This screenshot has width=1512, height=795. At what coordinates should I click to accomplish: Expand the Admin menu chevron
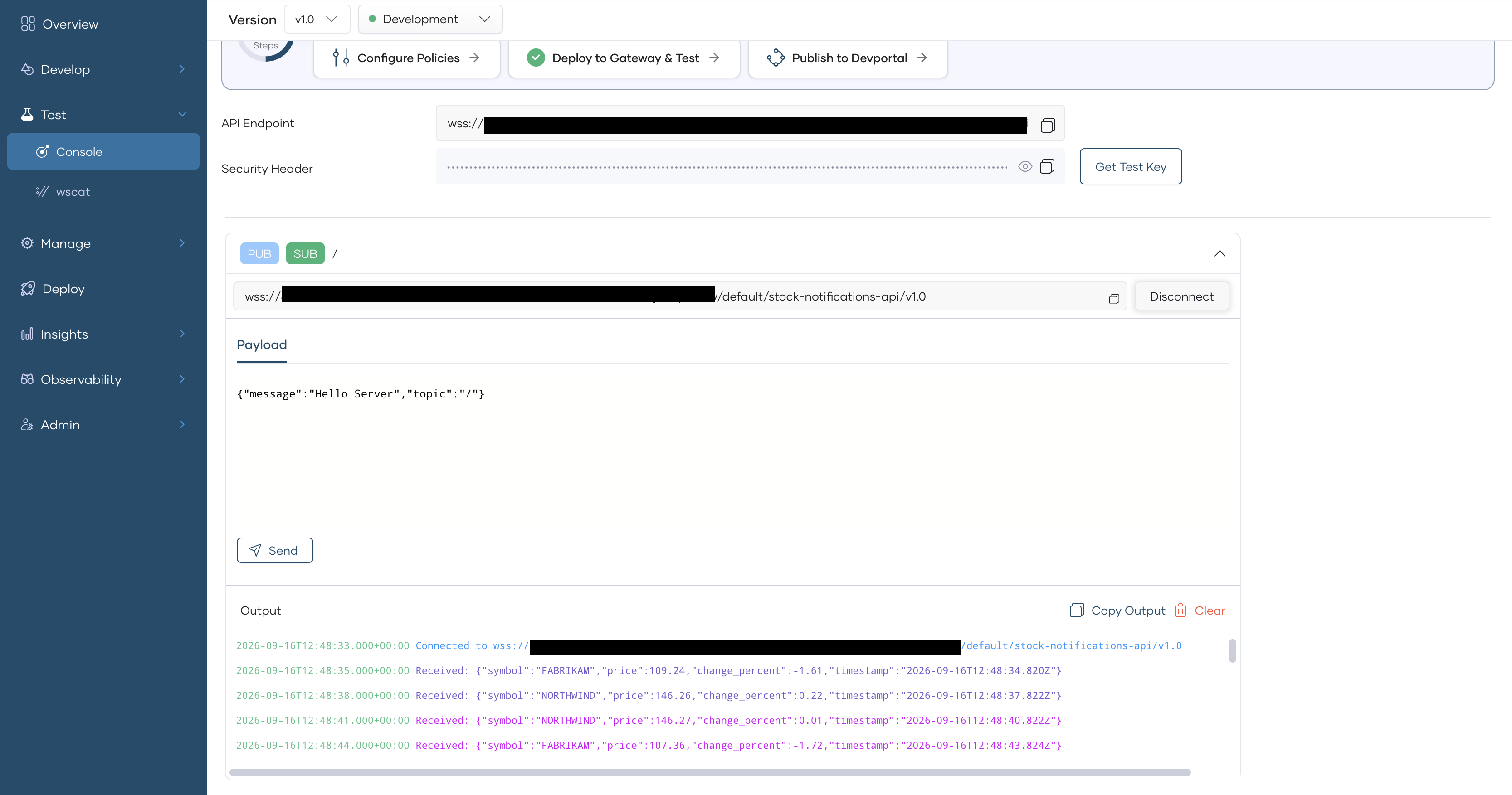point(182,424)
